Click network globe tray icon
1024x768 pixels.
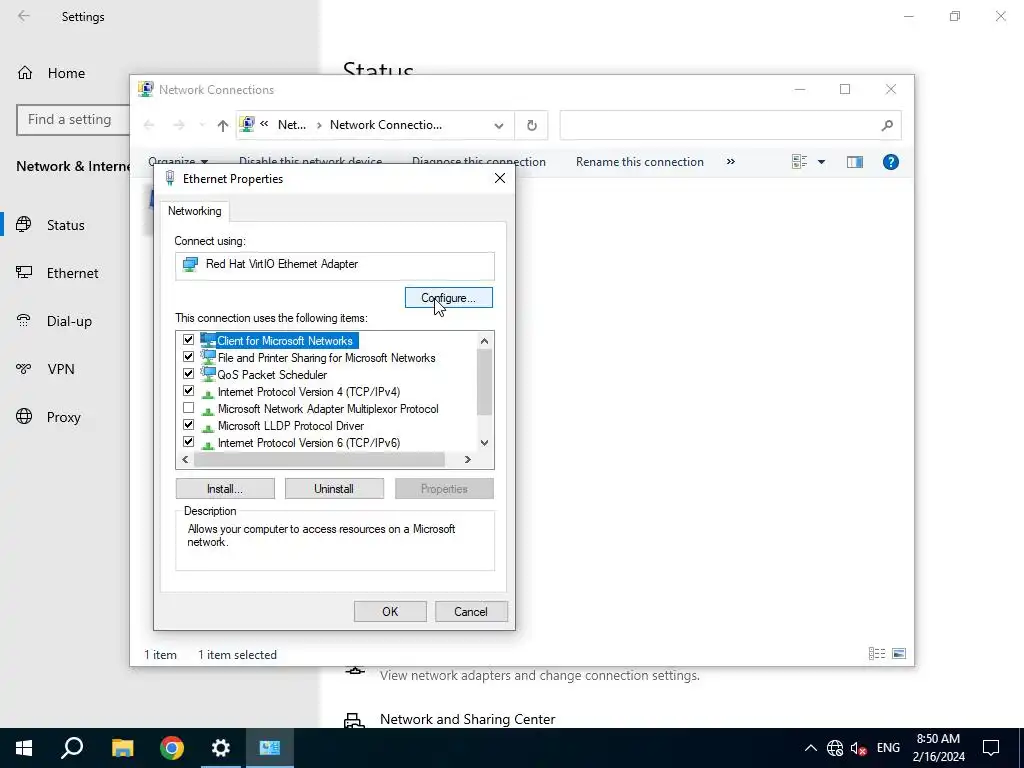click(835, 748)
